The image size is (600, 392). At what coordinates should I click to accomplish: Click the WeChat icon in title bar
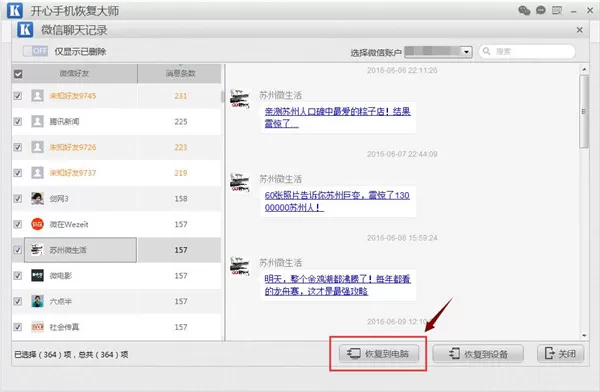tap(524, 10)
